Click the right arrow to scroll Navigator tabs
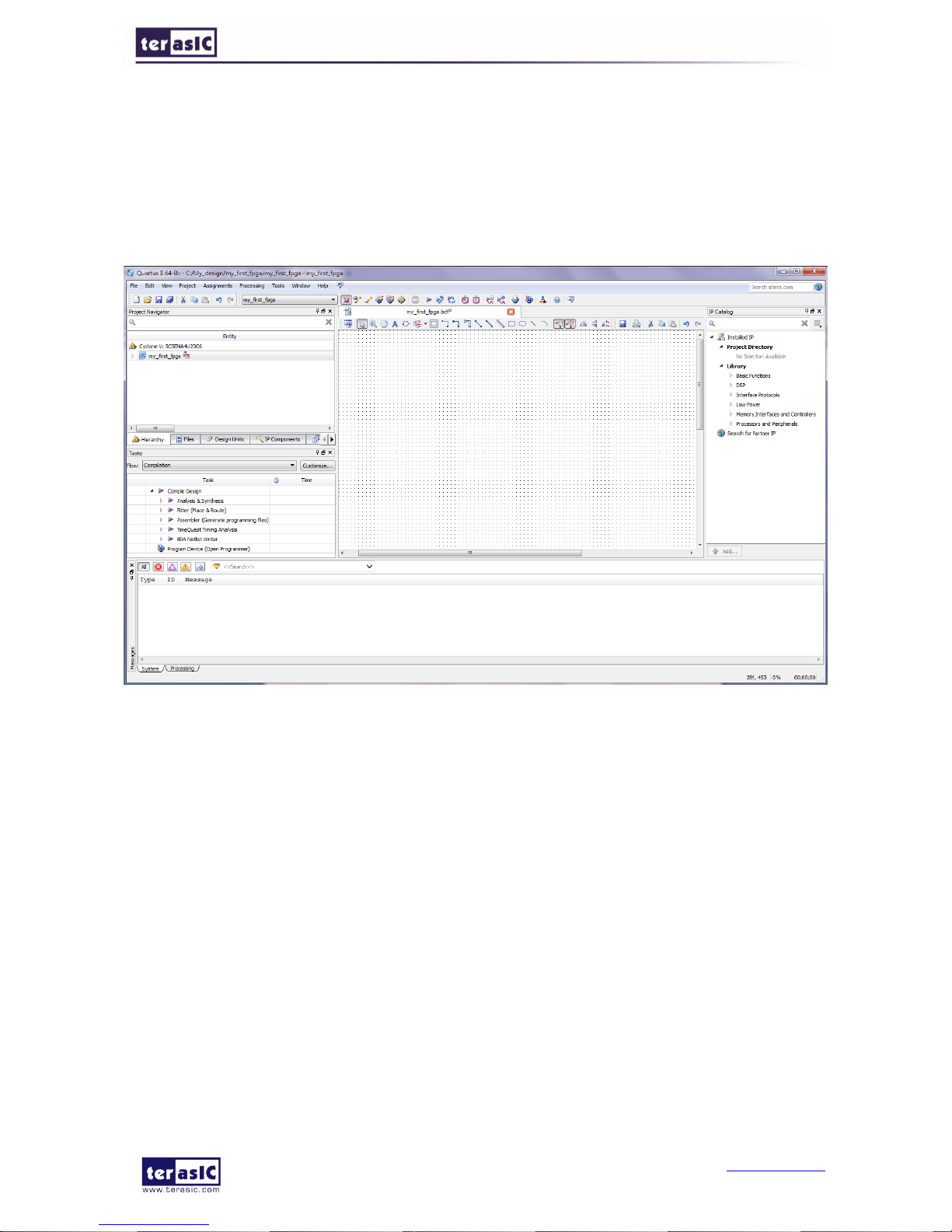The width and height of the screenshot is (952, 1232). point(332,439)
